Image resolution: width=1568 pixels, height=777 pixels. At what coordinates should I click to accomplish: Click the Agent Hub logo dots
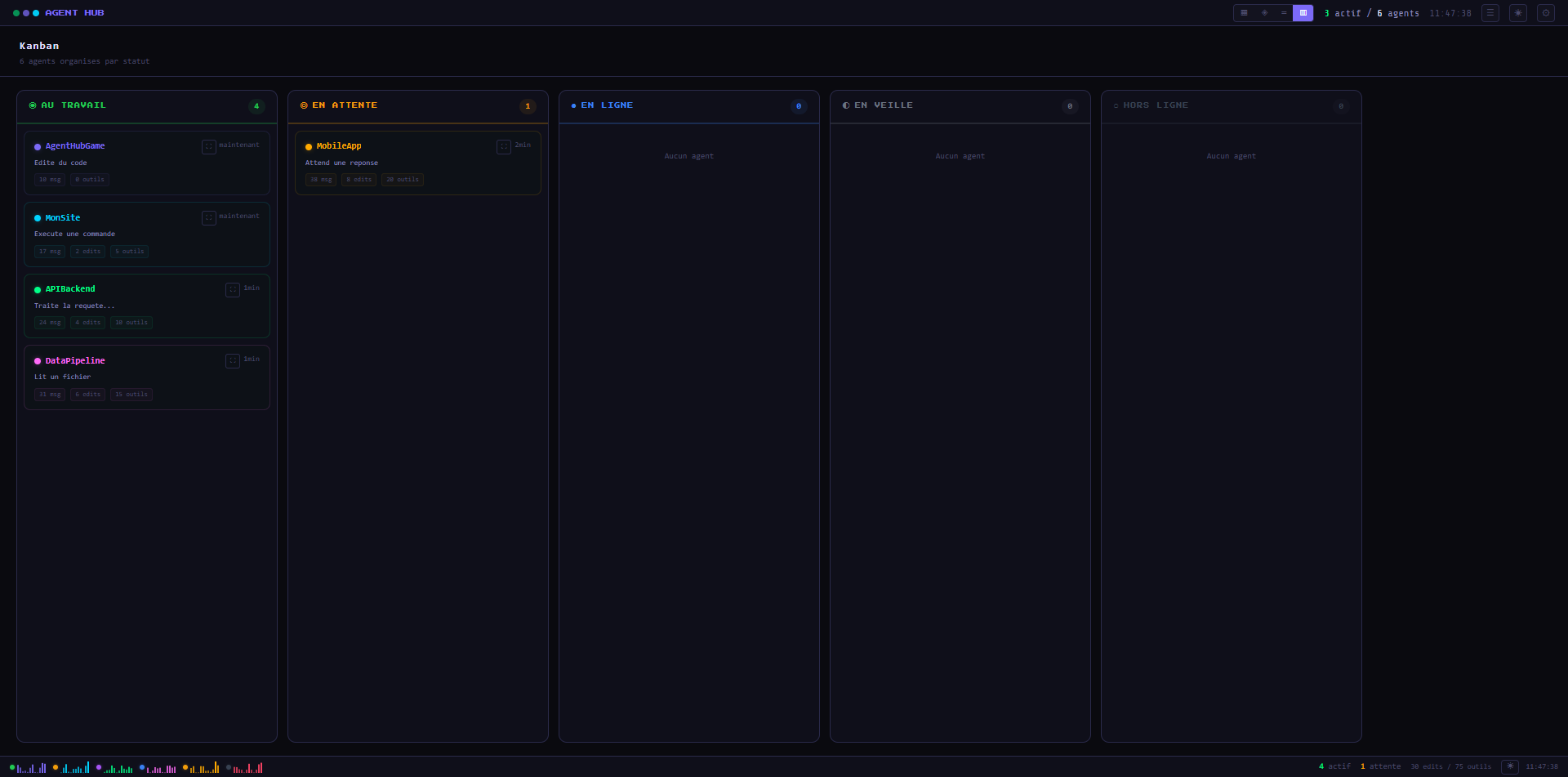[26, 13]
